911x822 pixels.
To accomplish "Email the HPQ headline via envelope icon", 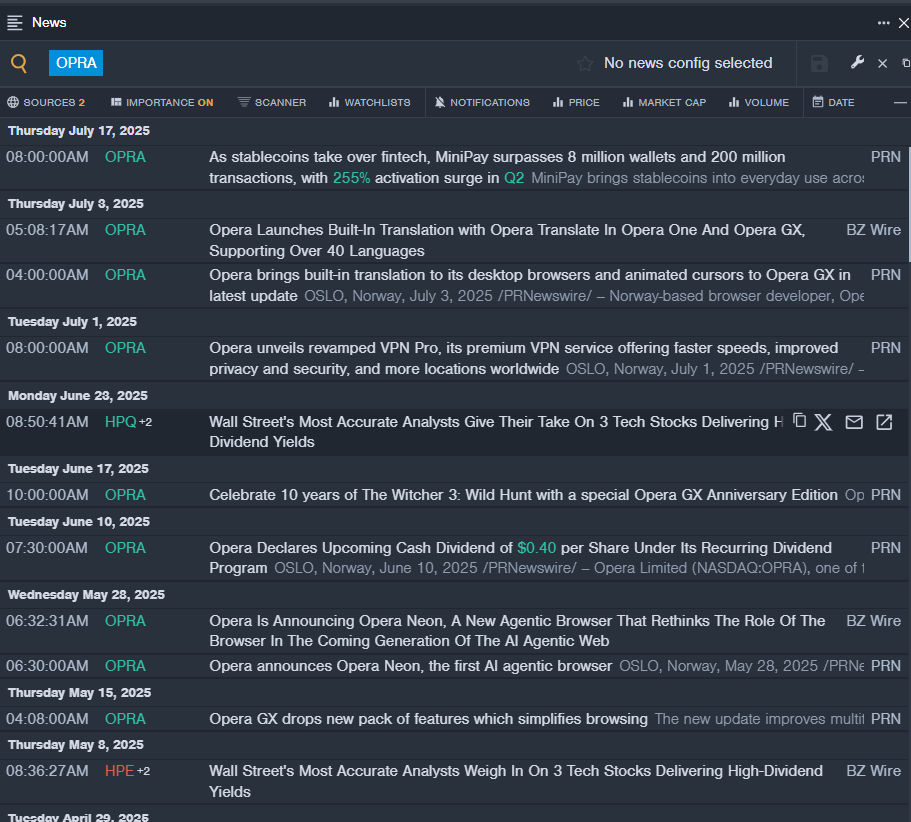I will point(854,422).
